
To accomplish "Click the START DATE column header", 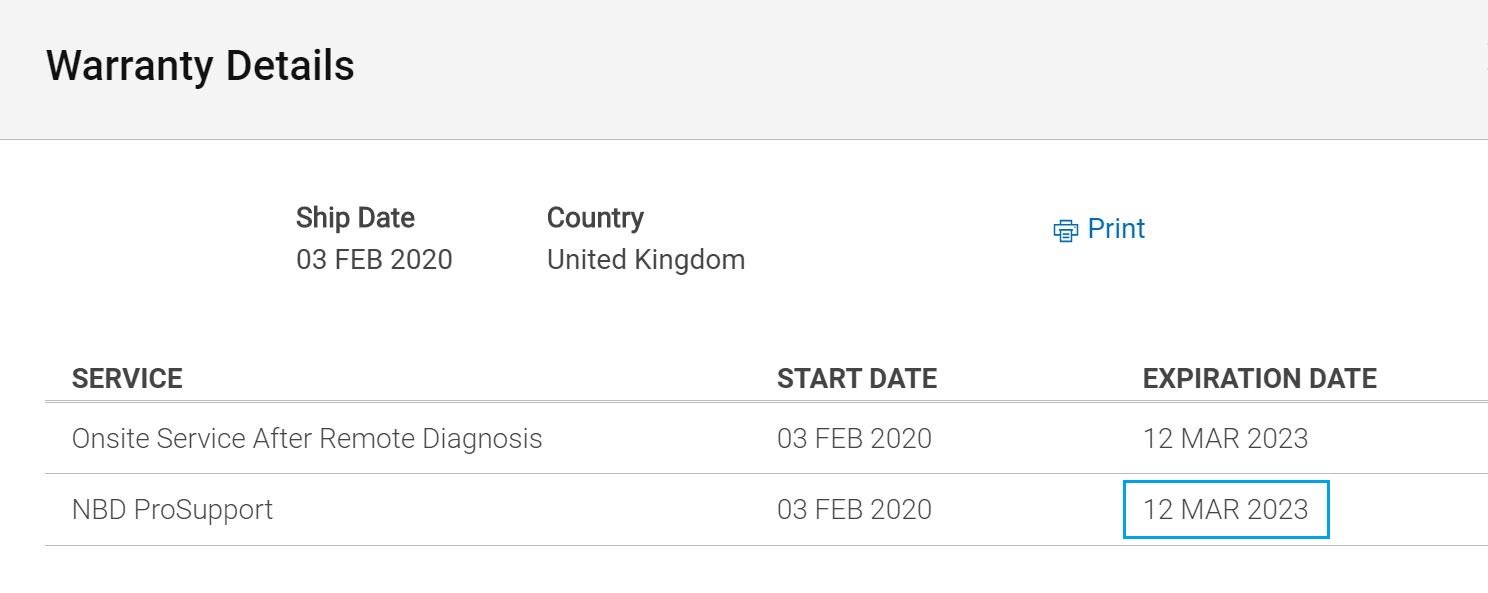I will [857, 379].
